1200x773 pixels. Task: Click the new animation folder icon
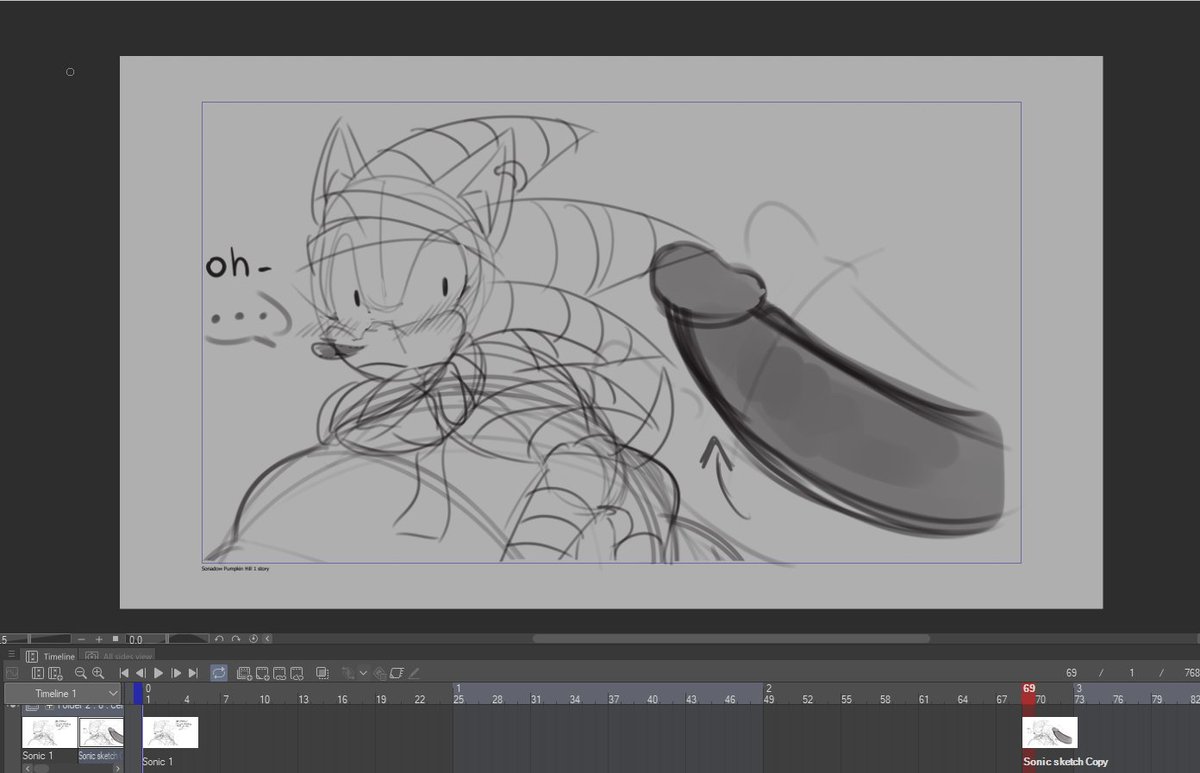(x=245, y=673)
